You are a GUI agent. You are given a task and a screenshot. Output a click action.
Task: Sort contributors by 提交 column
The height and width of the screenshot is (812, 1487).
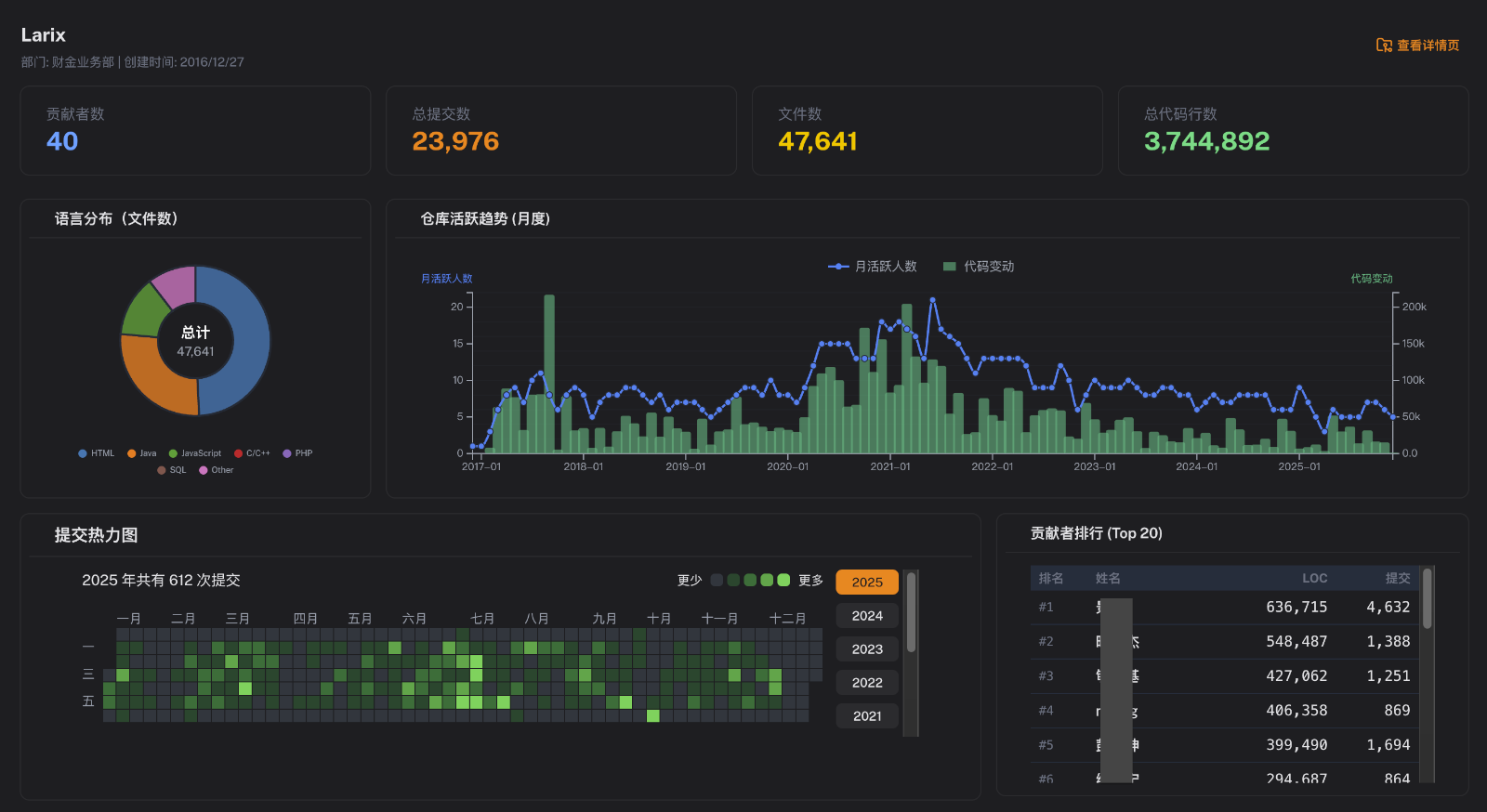click(1397, 578)
